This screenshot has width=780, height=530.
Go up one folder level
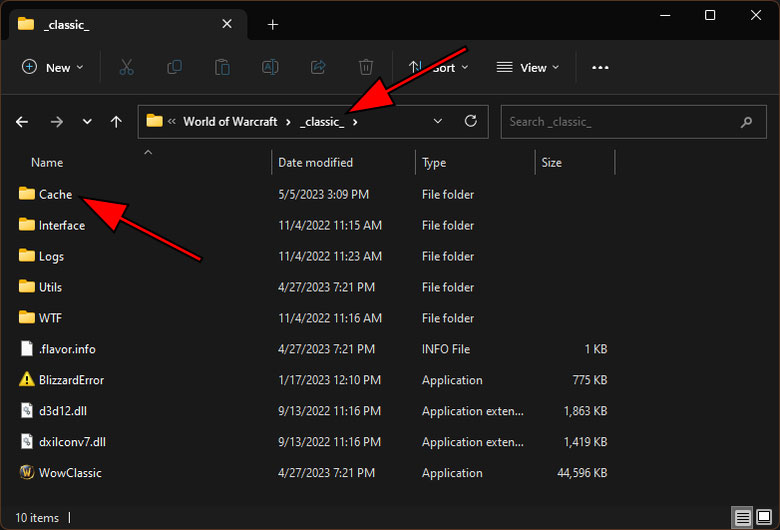[116, 121]
